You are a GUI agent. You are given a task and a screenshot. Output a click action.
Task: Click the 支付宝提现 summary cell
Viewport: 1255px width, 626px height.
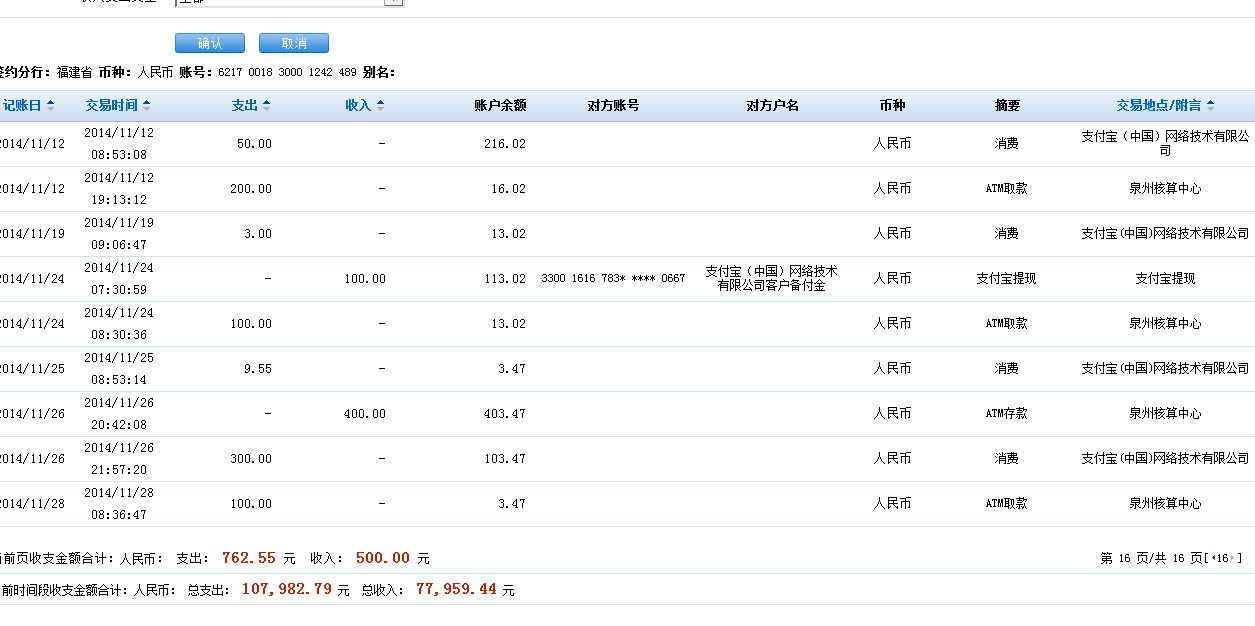point(1006,279)
